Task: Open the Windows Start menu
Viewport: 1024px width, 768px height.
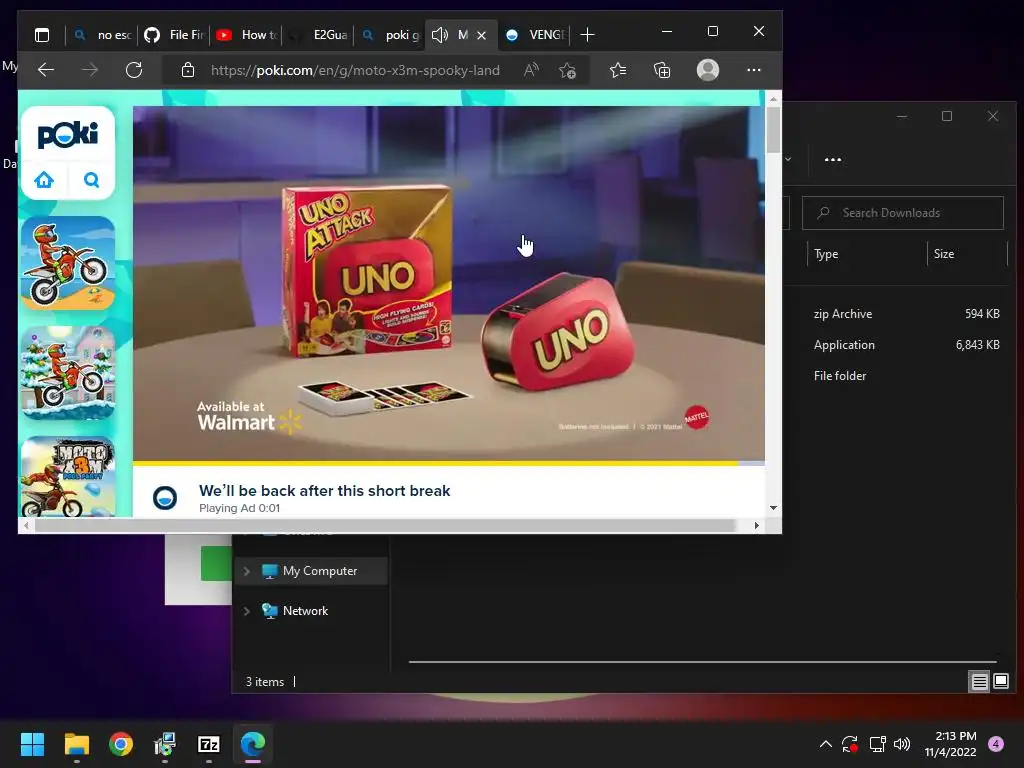Action: (x=32, y=744)
